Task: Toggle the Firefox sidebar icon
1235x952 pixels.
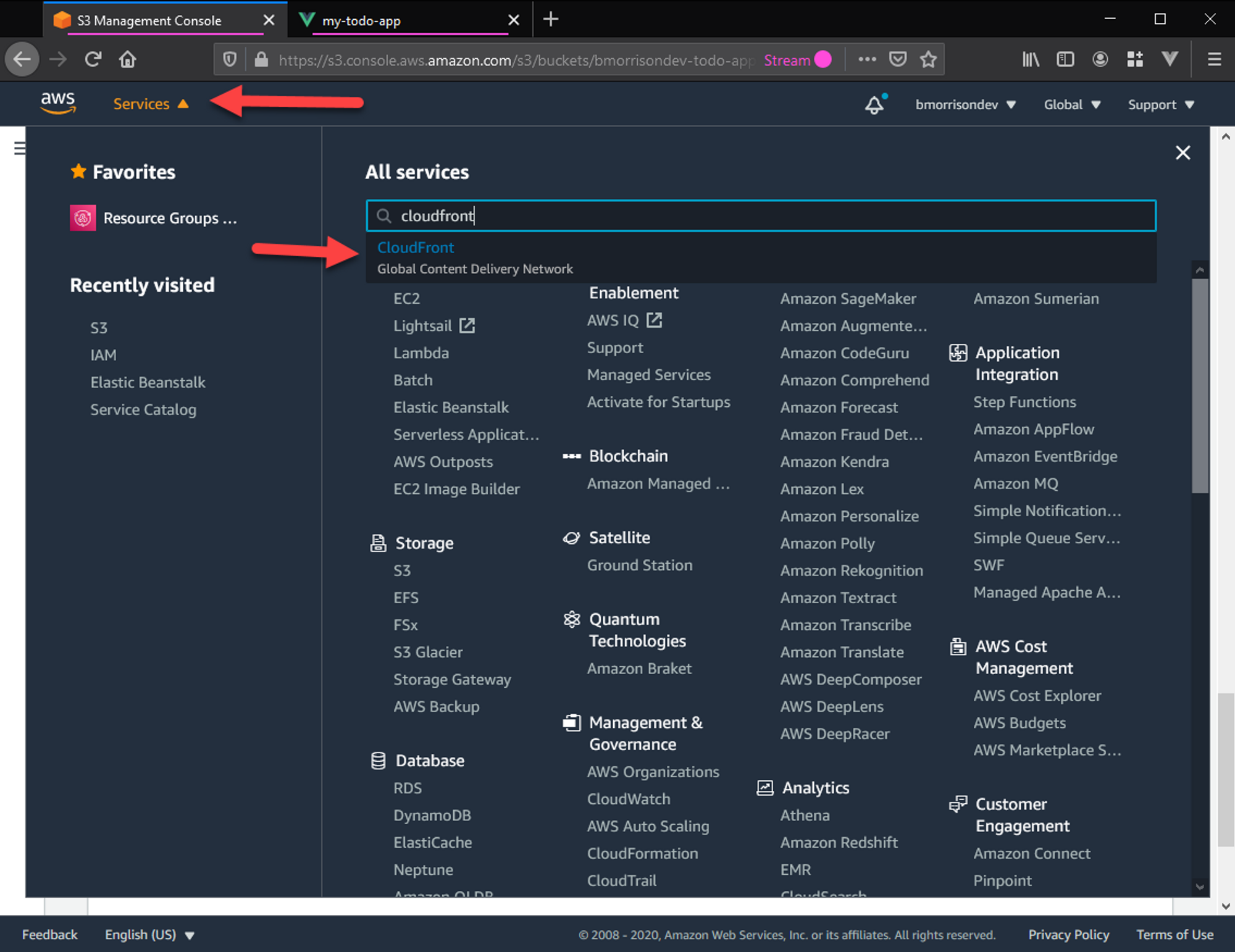Action: tap(1065, 59)
